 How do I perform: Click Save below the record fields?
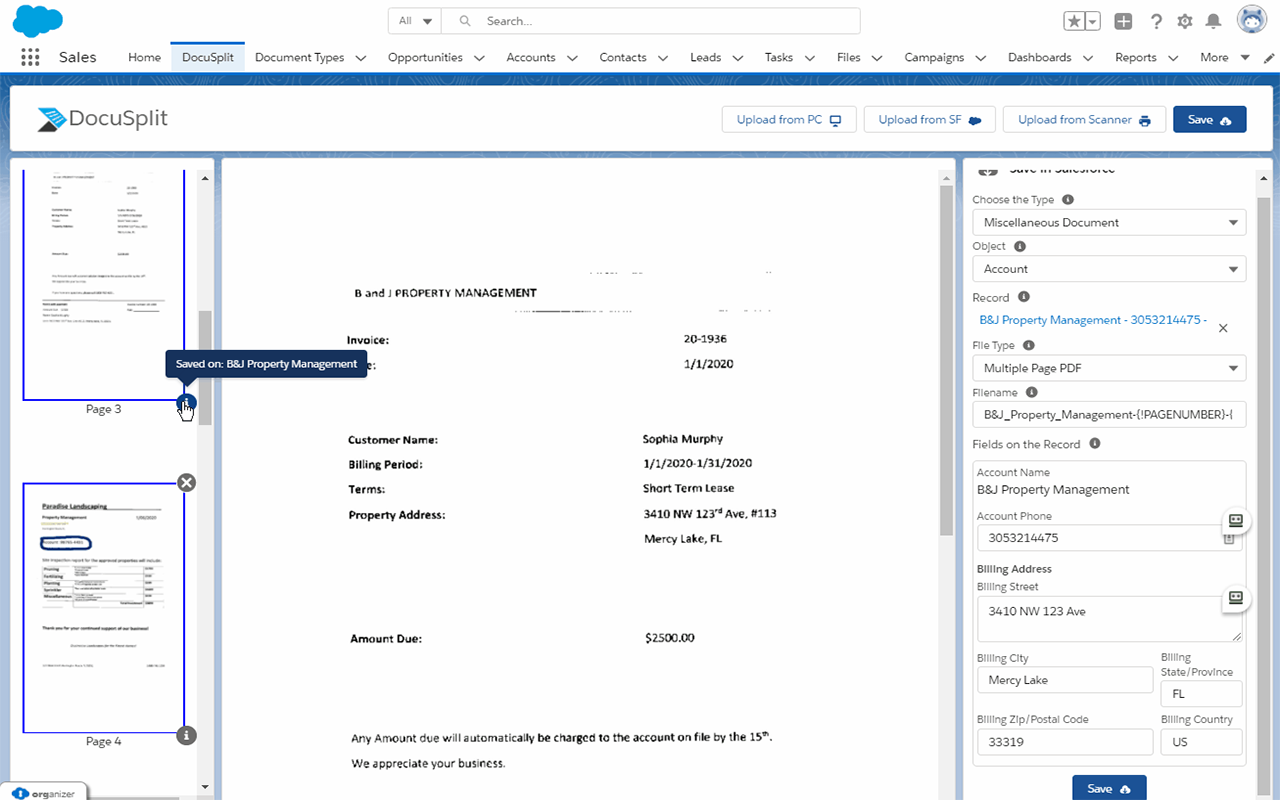click(1109, 788)
